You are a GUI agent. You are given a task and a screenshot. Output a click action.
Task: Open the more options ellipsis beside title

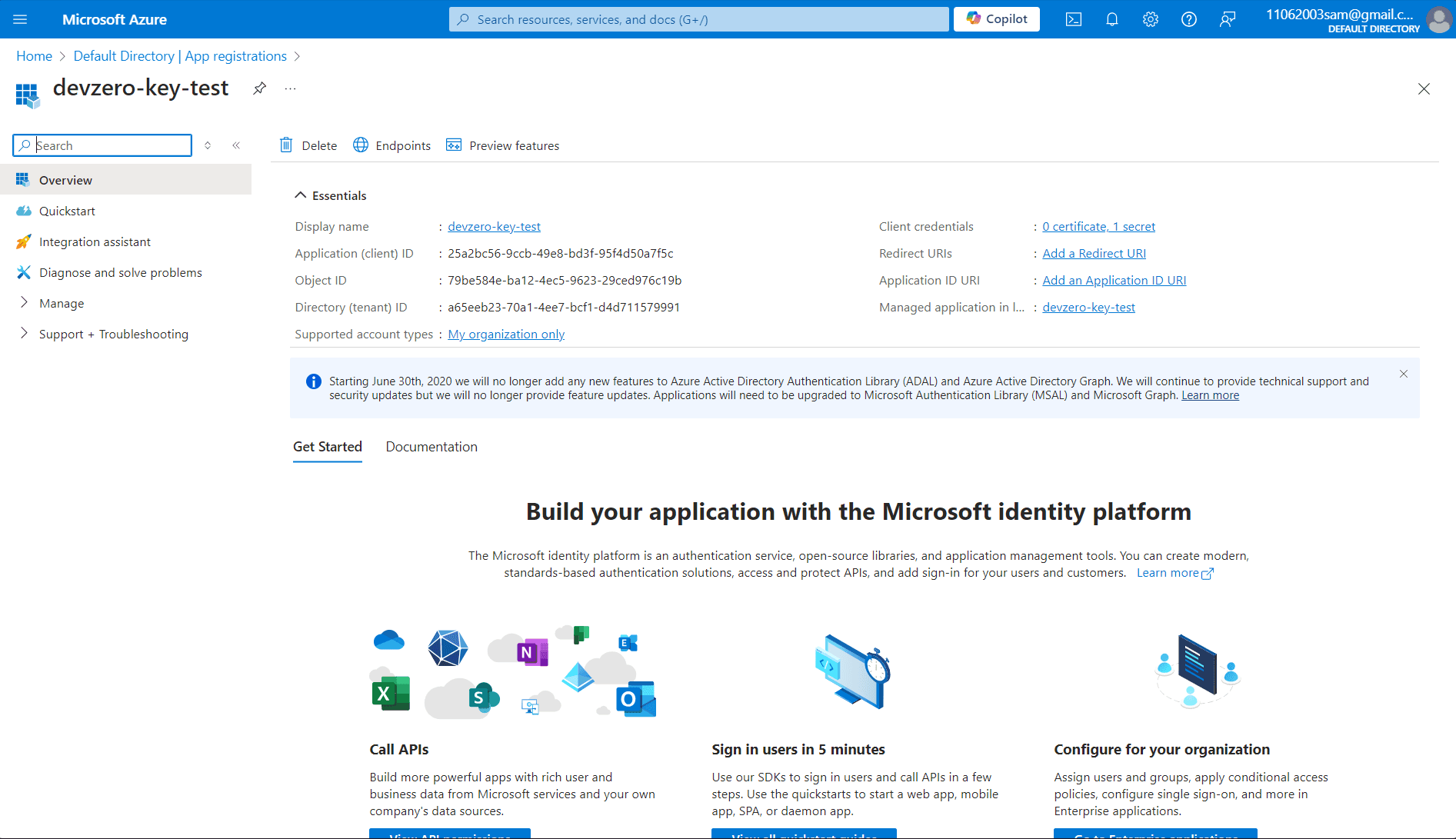click(290, 88)
